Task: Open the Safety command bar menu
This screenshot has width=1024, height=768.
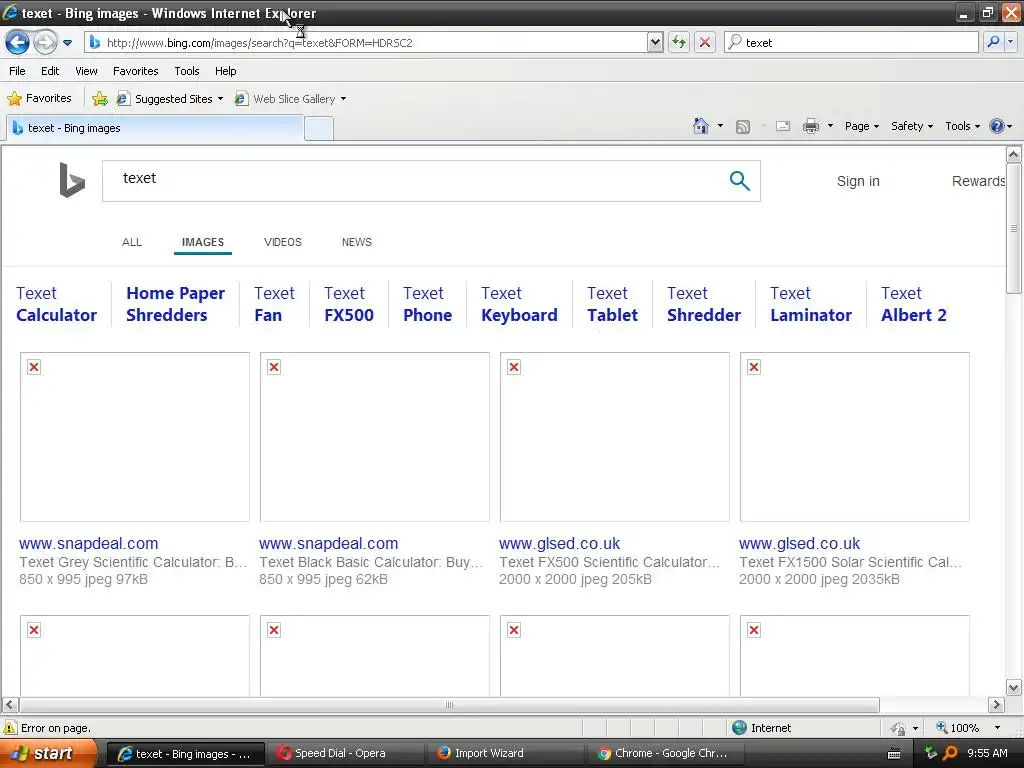Action: [x=912, y=126]
